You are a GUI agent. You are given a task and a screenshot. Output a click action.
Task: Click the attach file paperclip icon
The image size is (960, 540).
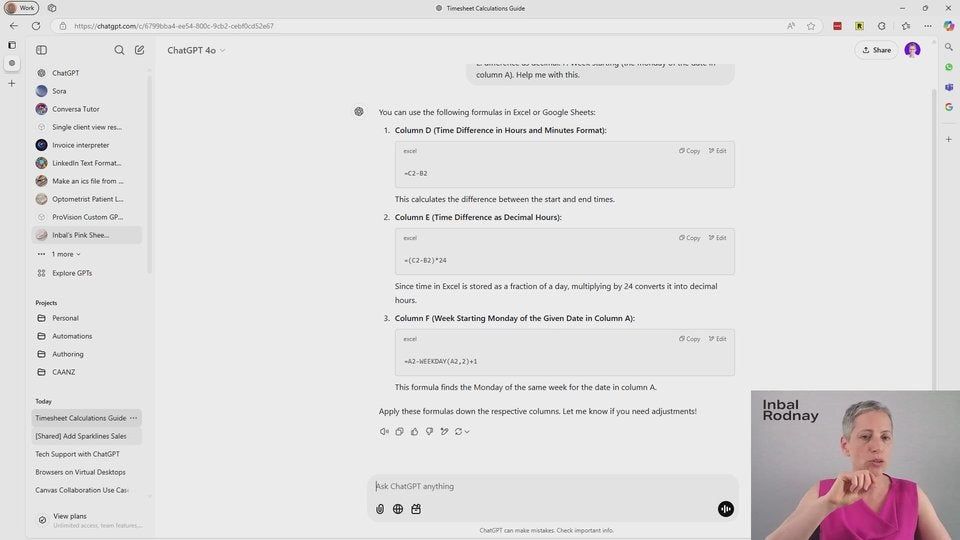380,509
